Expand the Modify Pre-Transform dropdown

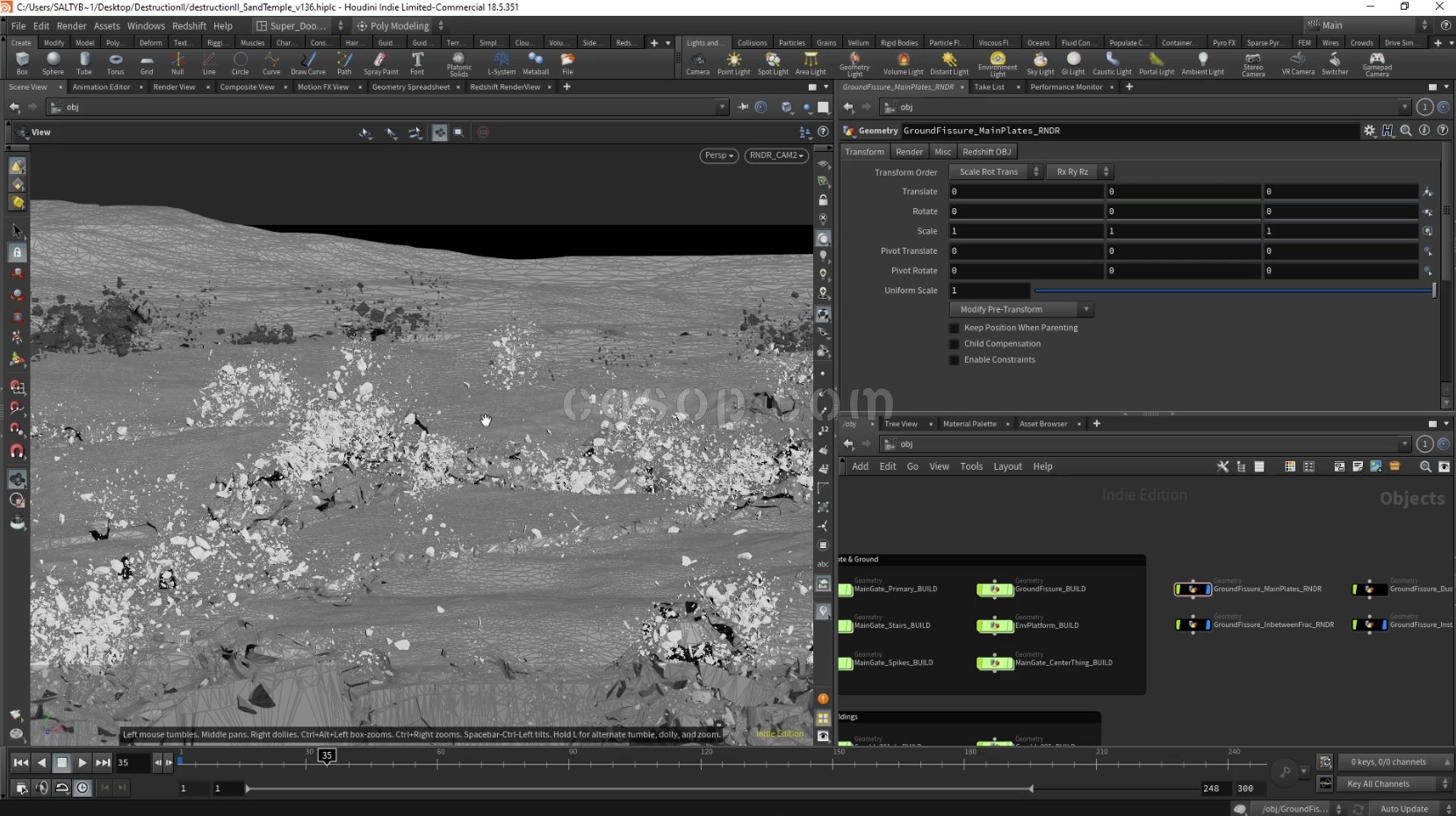coord(1021,309)
